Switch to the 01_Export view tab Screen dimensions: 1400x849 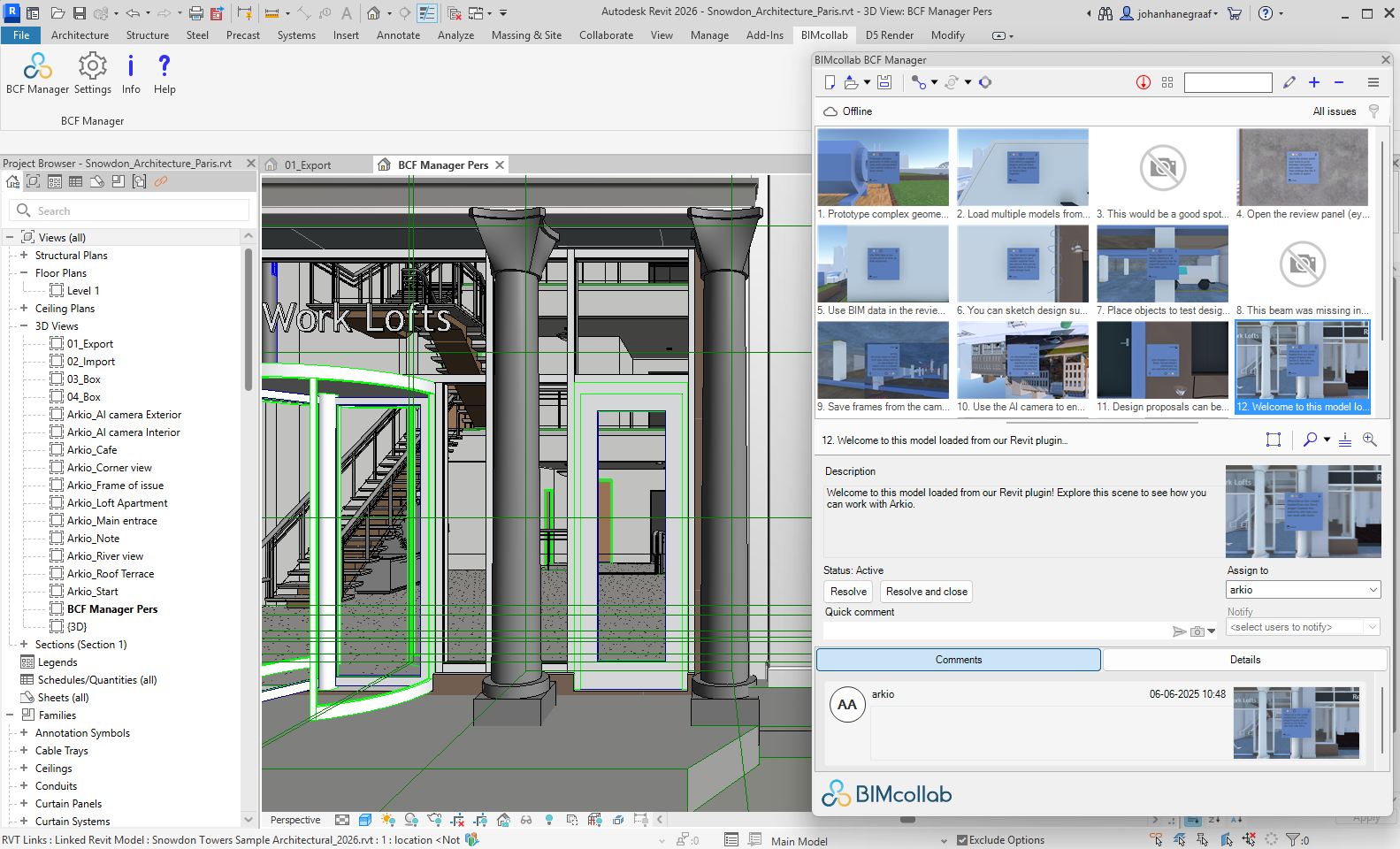tap(308, 165)
